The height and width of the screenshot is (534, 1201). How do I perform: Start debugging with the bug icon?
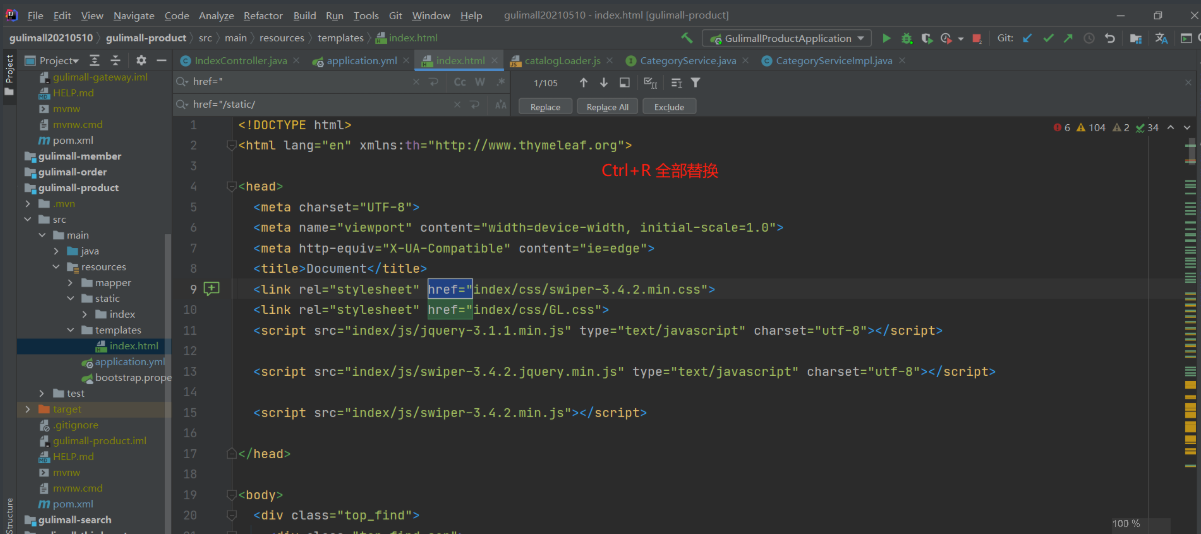coord(907,38)
